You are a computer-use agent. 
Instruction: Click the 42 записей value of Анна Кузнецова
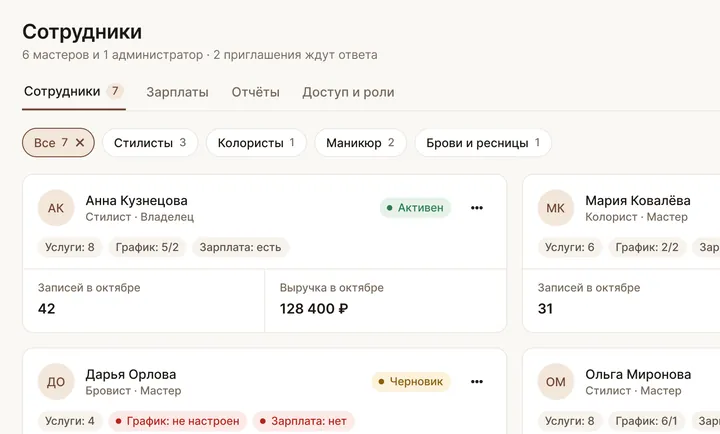click(46, 309)
